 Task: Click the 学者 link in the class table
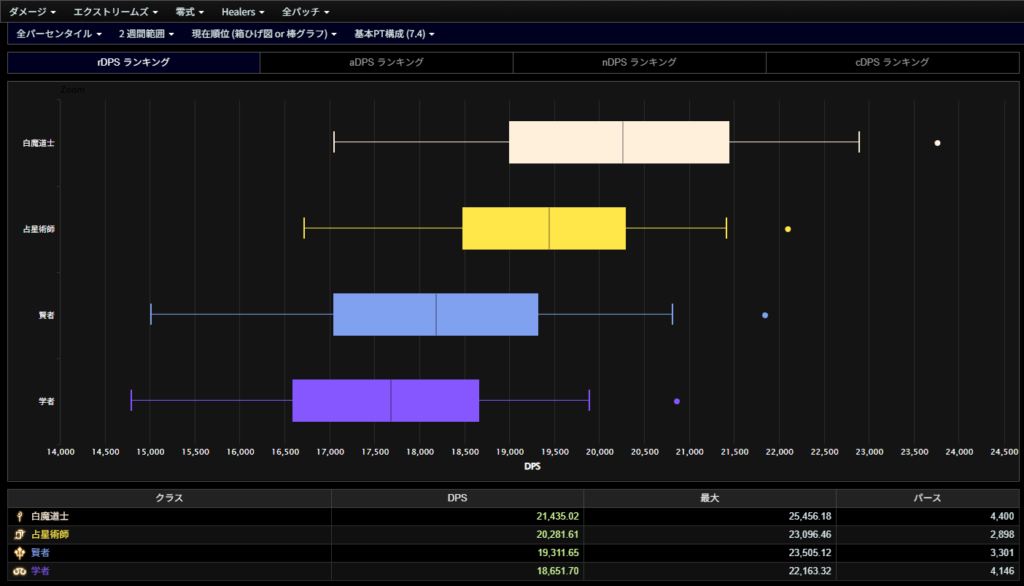[40, 570]
